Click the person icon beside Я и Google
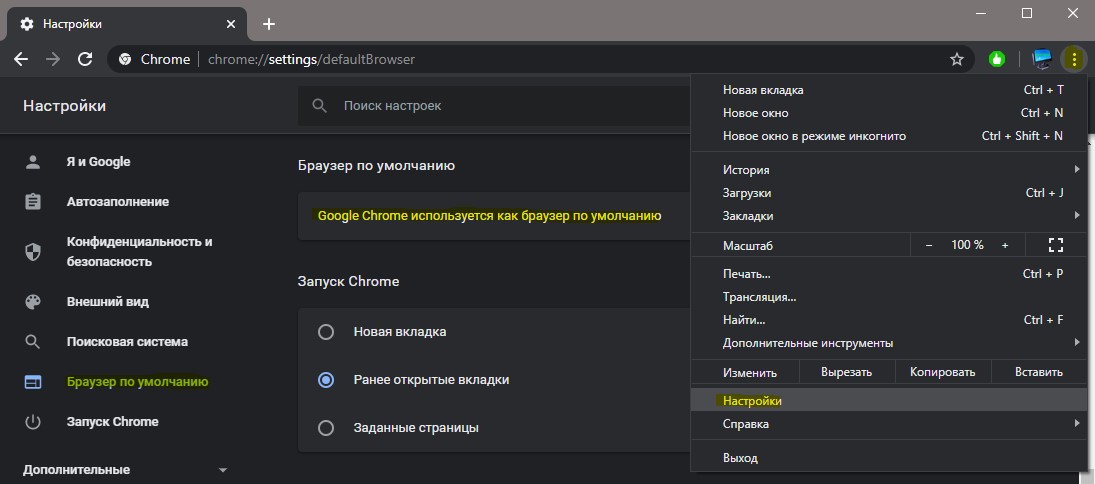1095x484 pixels. [x=33, y=162]
